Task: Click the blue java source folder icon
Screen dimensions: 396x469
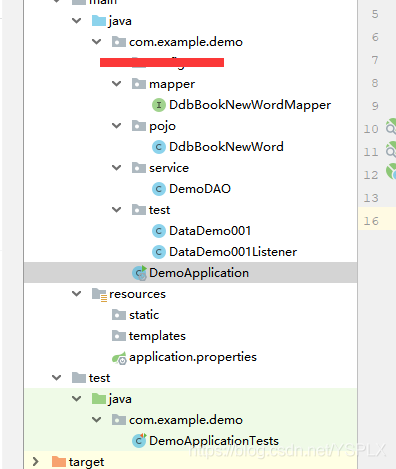Action: (99, 21)
